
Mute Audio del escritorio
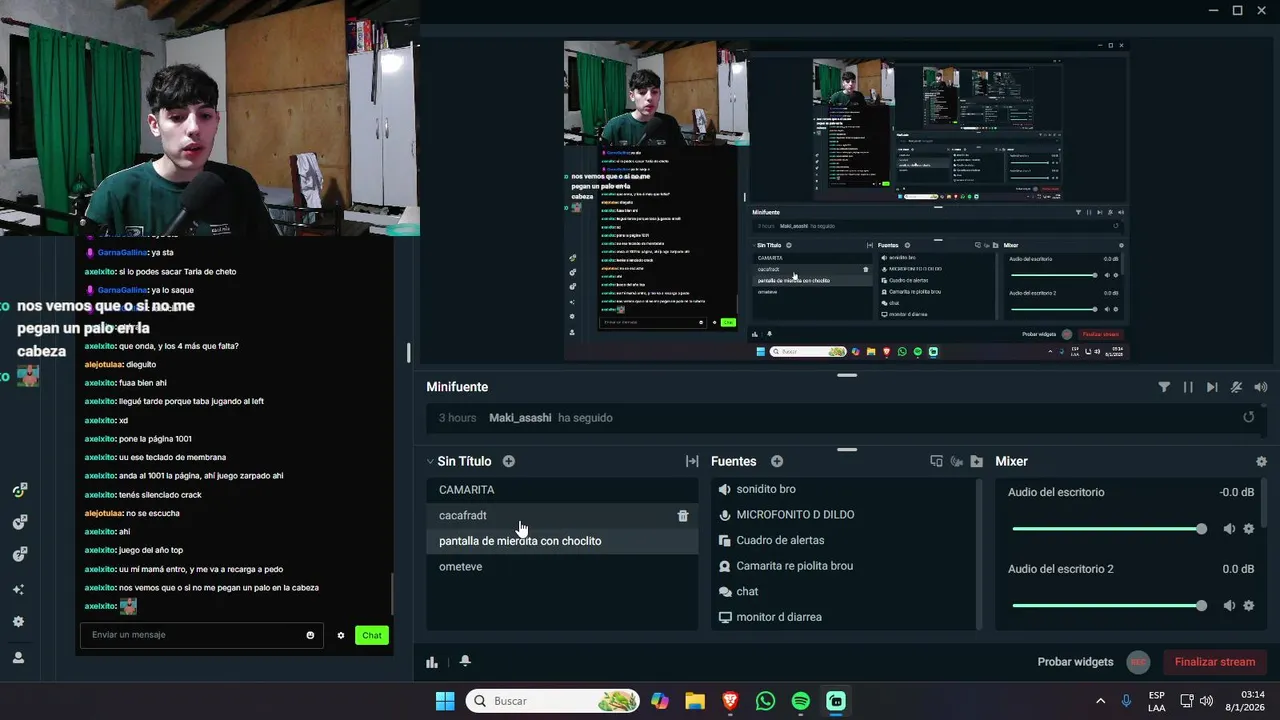[x=1229, y=529]
